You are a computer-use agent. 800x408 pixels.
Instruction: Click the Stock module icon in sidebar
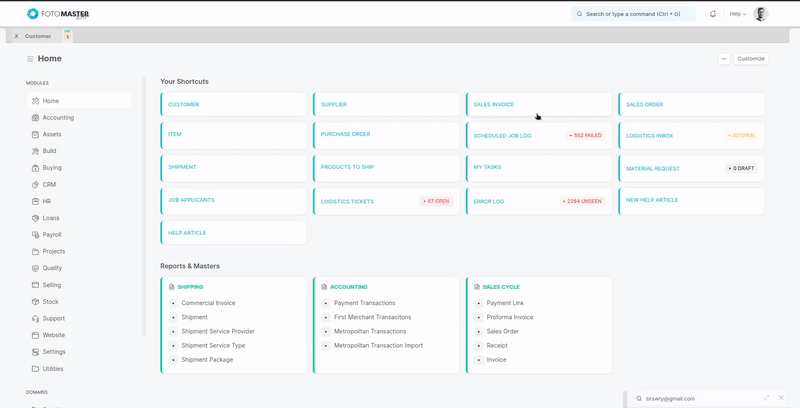(35, 302)
